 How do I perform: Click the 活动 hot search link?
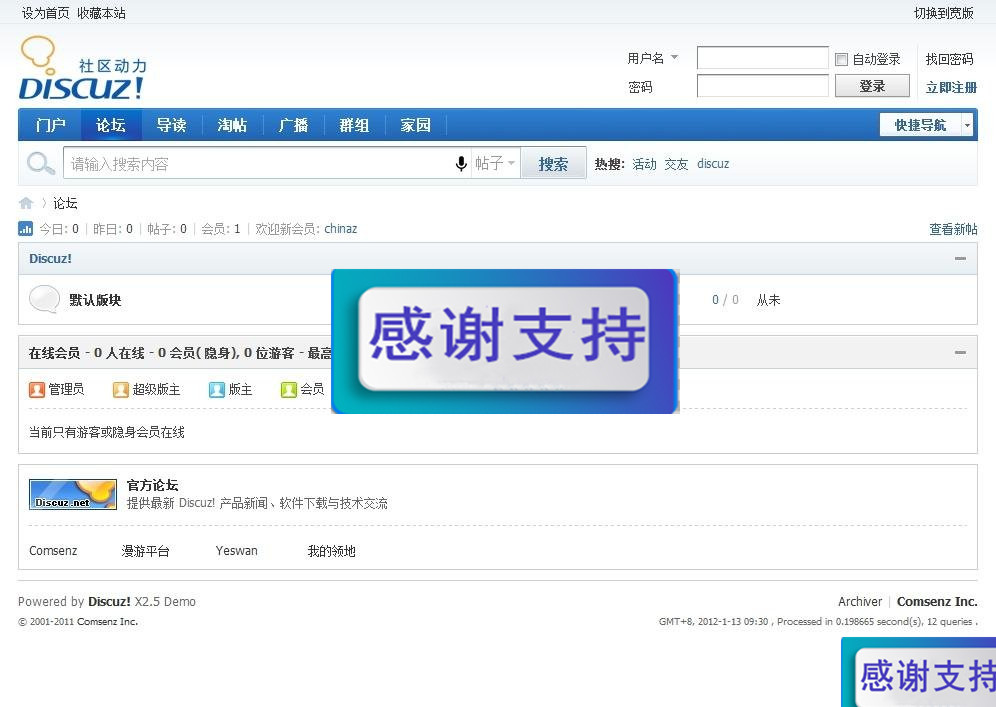click(644, 164)
